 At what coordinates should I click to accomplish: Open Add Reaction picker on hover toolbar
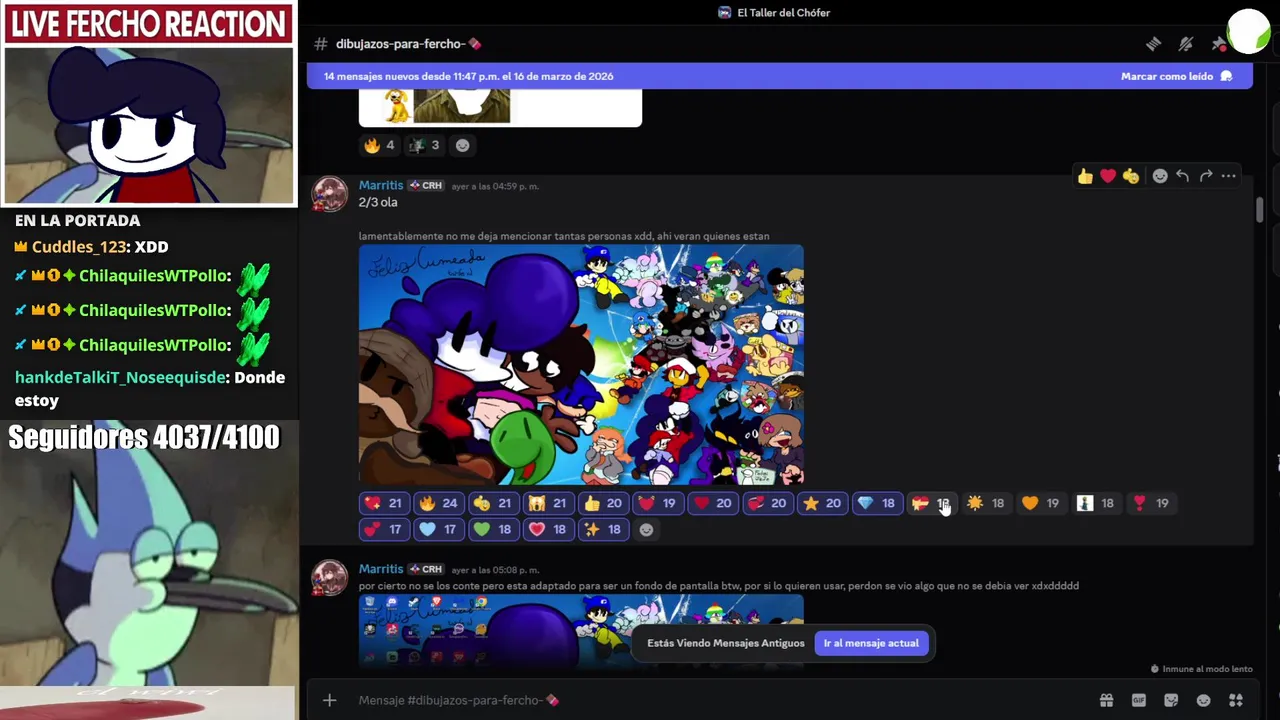pos(1160,176)
